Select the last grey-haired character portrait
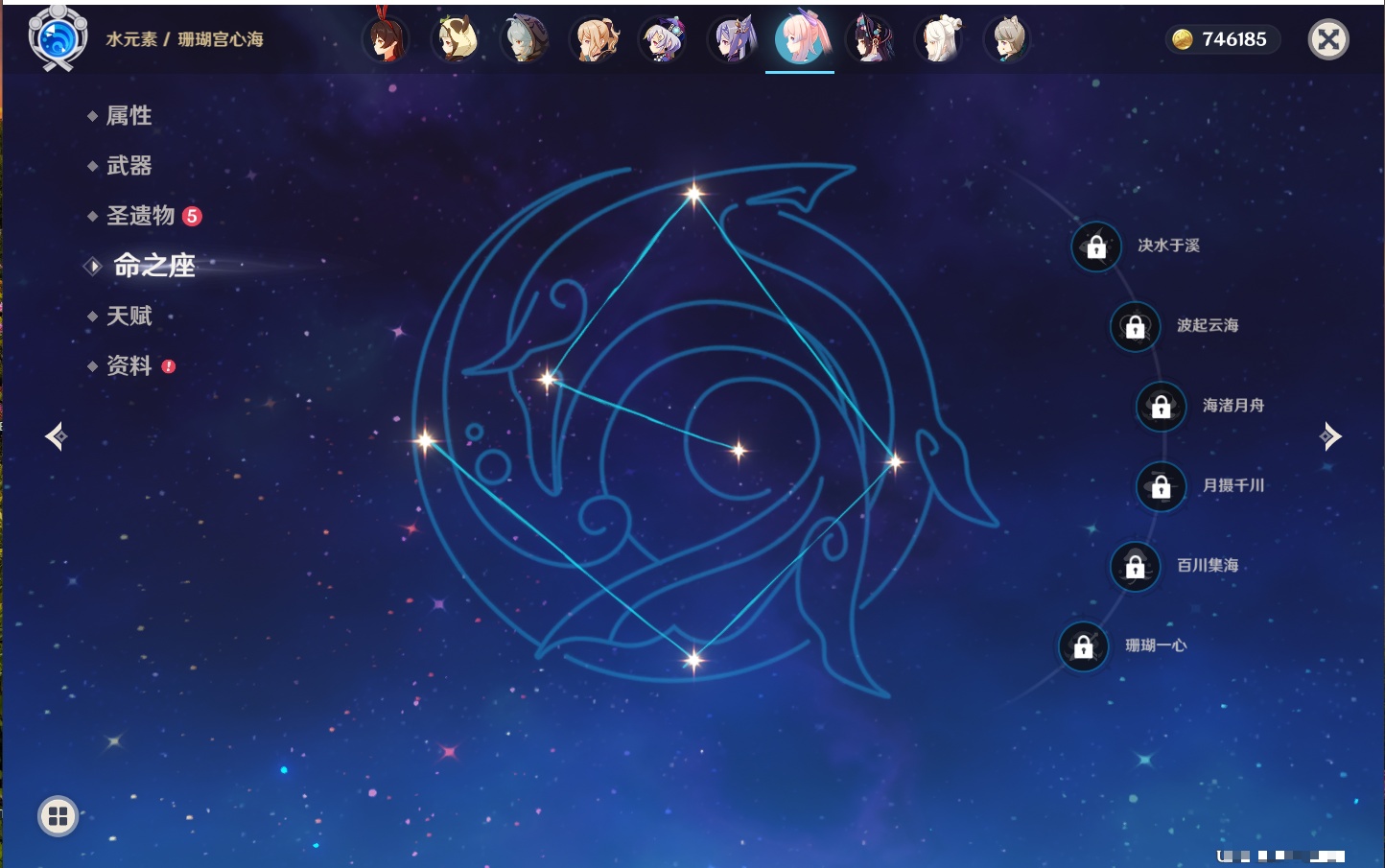The width and height of the screenshot is (1385, 868). pos(1008,39)
